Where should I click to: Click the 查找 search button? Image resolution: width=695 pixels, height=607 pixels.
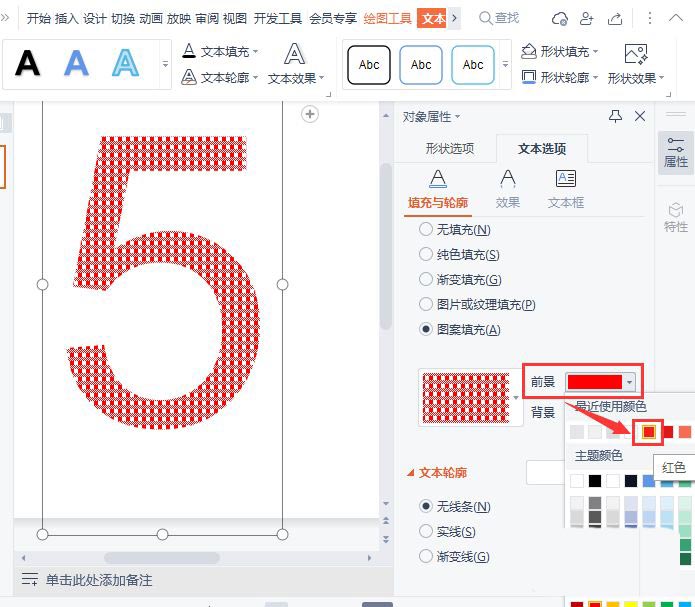pyautogui.click(x=499, y=18)
